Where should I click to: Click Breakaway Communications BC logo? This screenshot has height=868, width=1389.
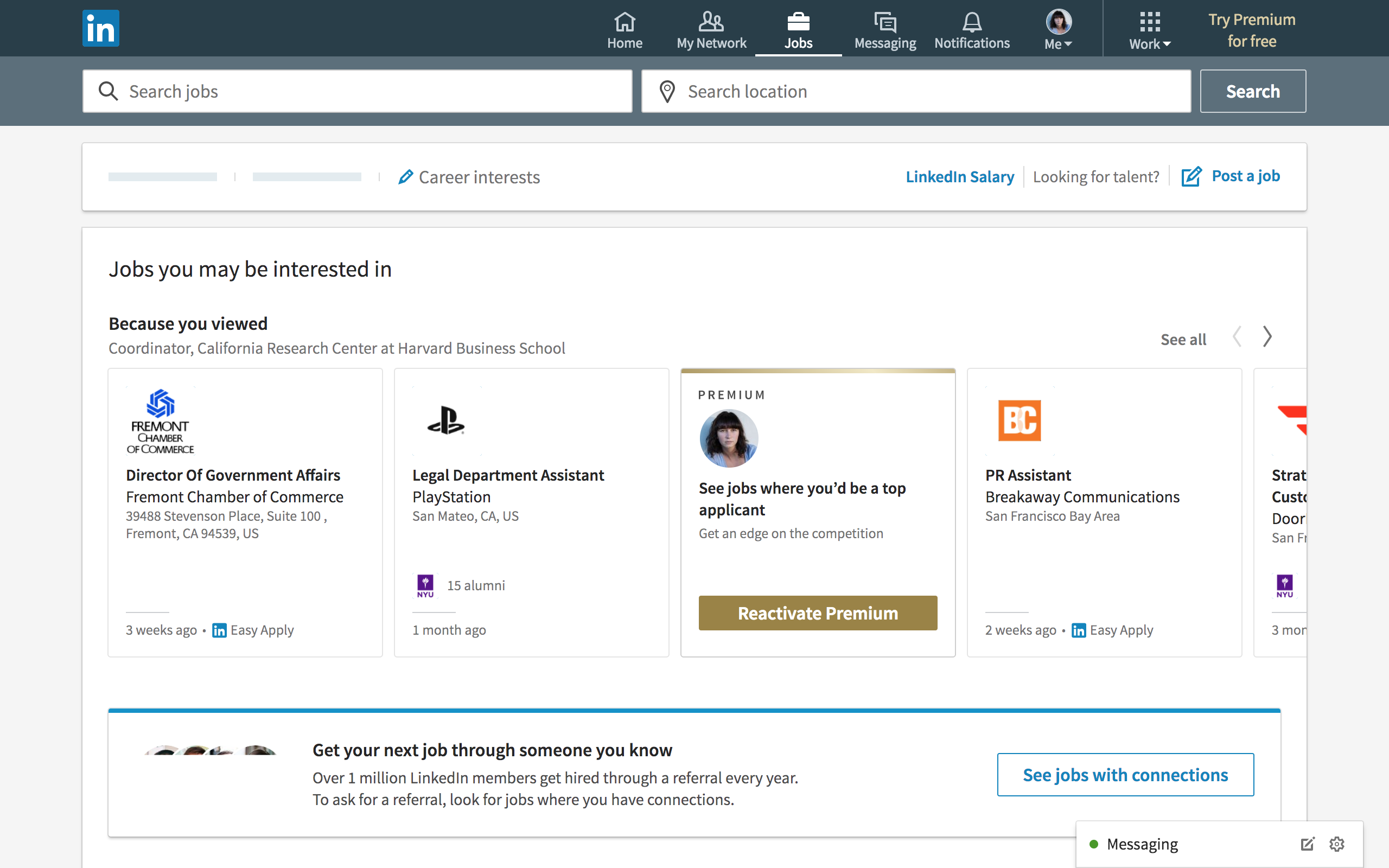pyautogui.click(x=1020, y=420)
